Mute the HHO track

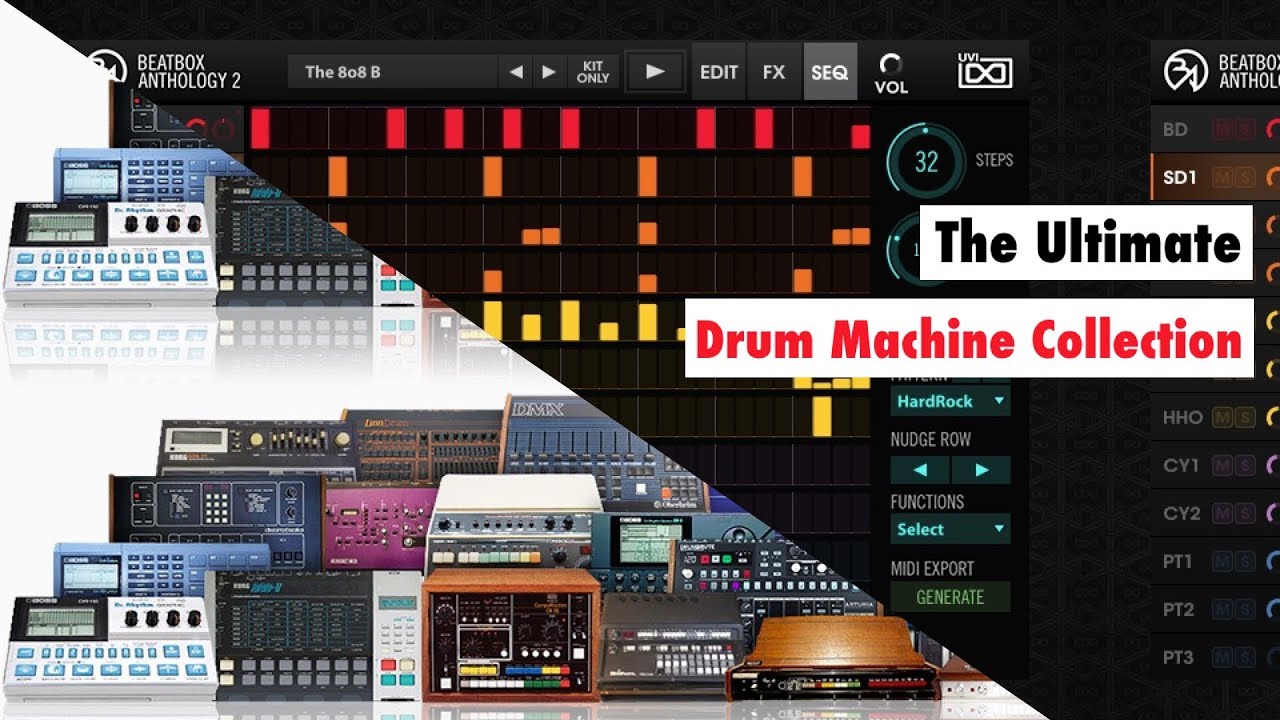[1222, 417]
